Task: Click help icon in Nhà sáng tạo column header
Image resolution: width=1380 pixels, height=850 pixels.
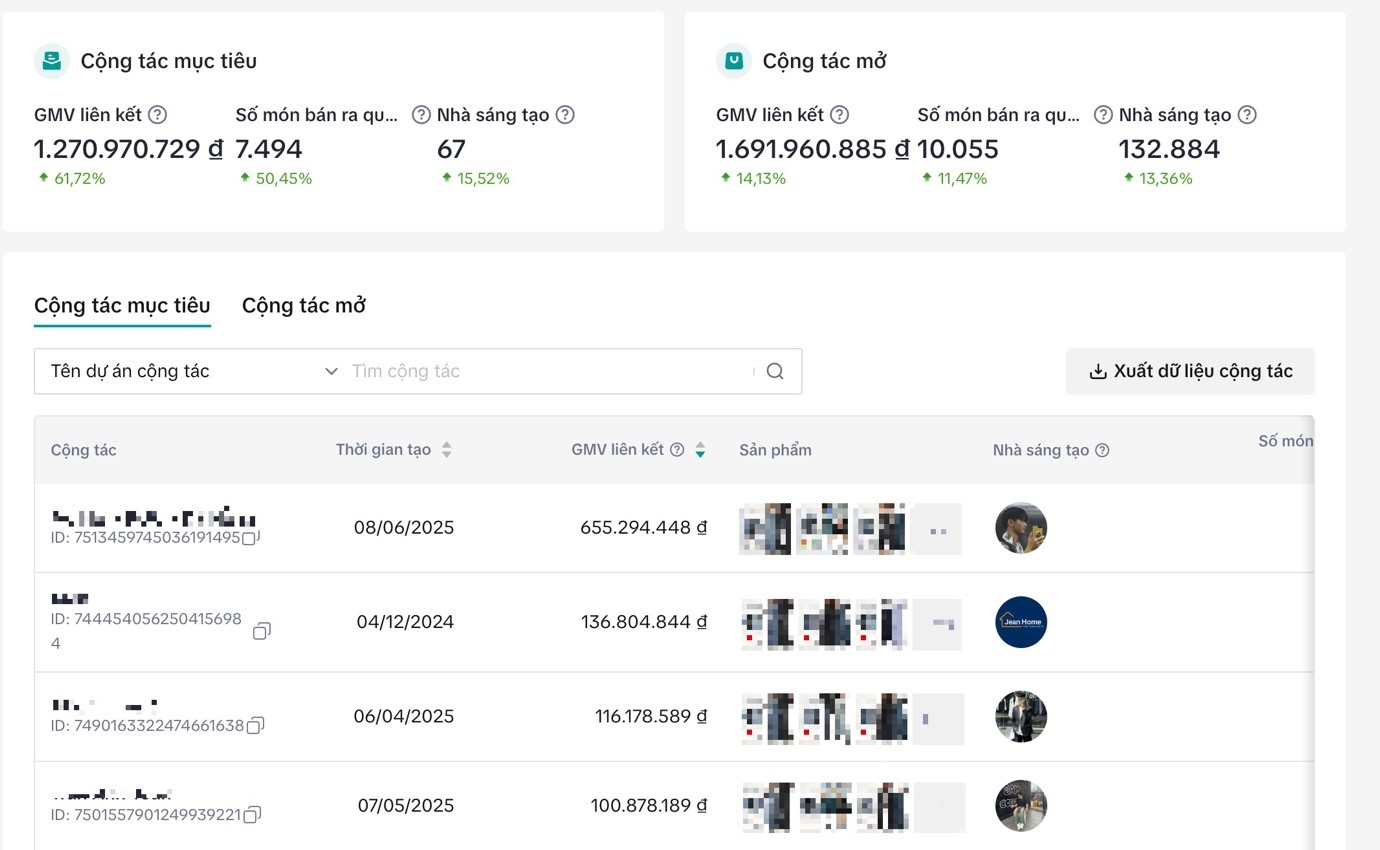Action: 1102,450
